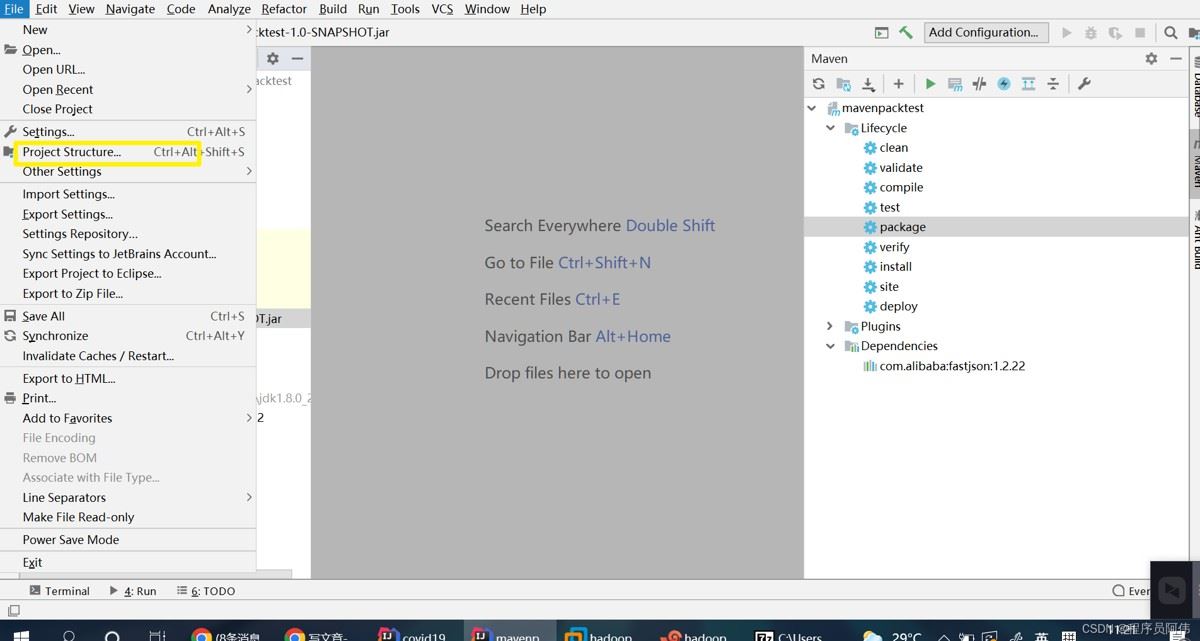The width and height of the screenshot is (1200, 641).
Task: Open the Terminal tool window
Action: click(60, 591)
